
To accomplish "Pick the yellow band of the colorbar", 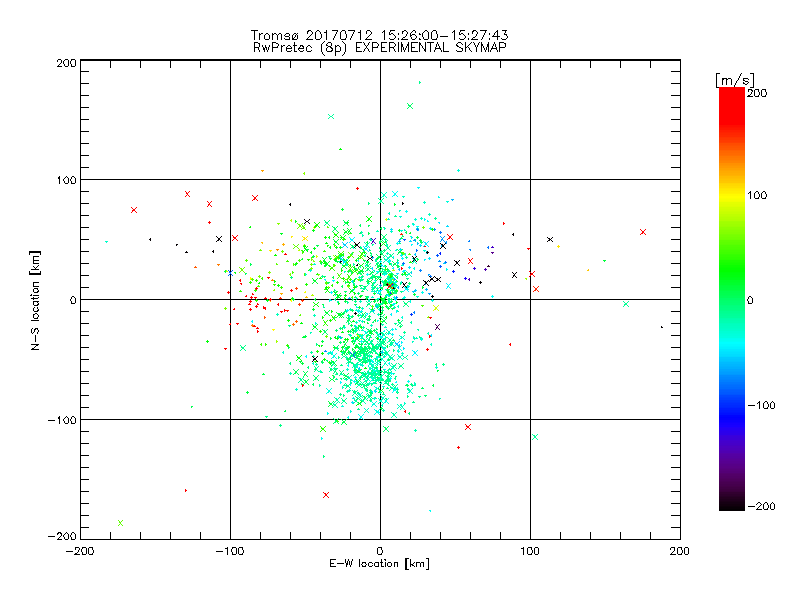I will tap(732, 195).
